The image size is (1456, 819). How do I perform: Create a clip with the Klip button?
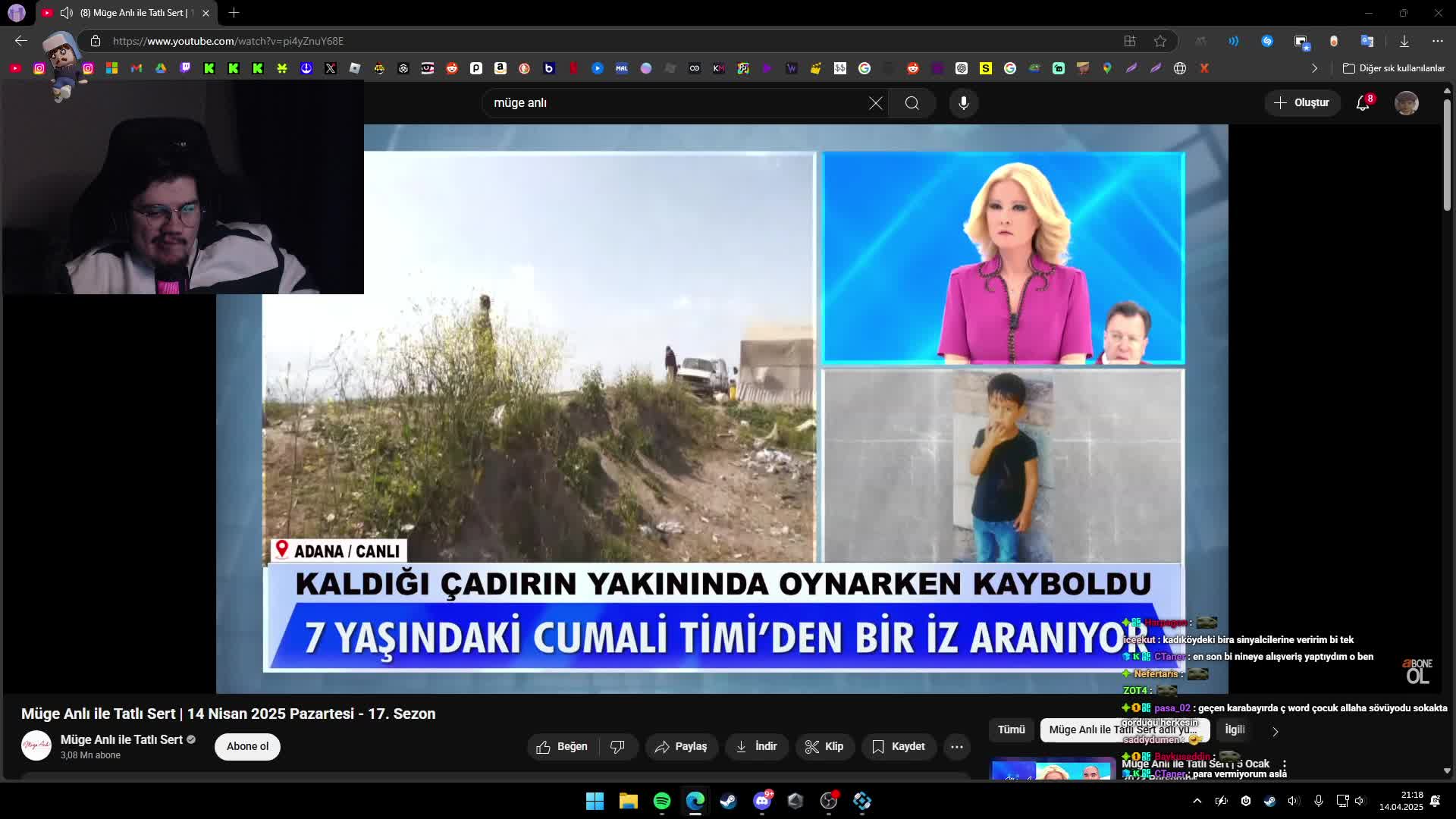pos(824,747)
